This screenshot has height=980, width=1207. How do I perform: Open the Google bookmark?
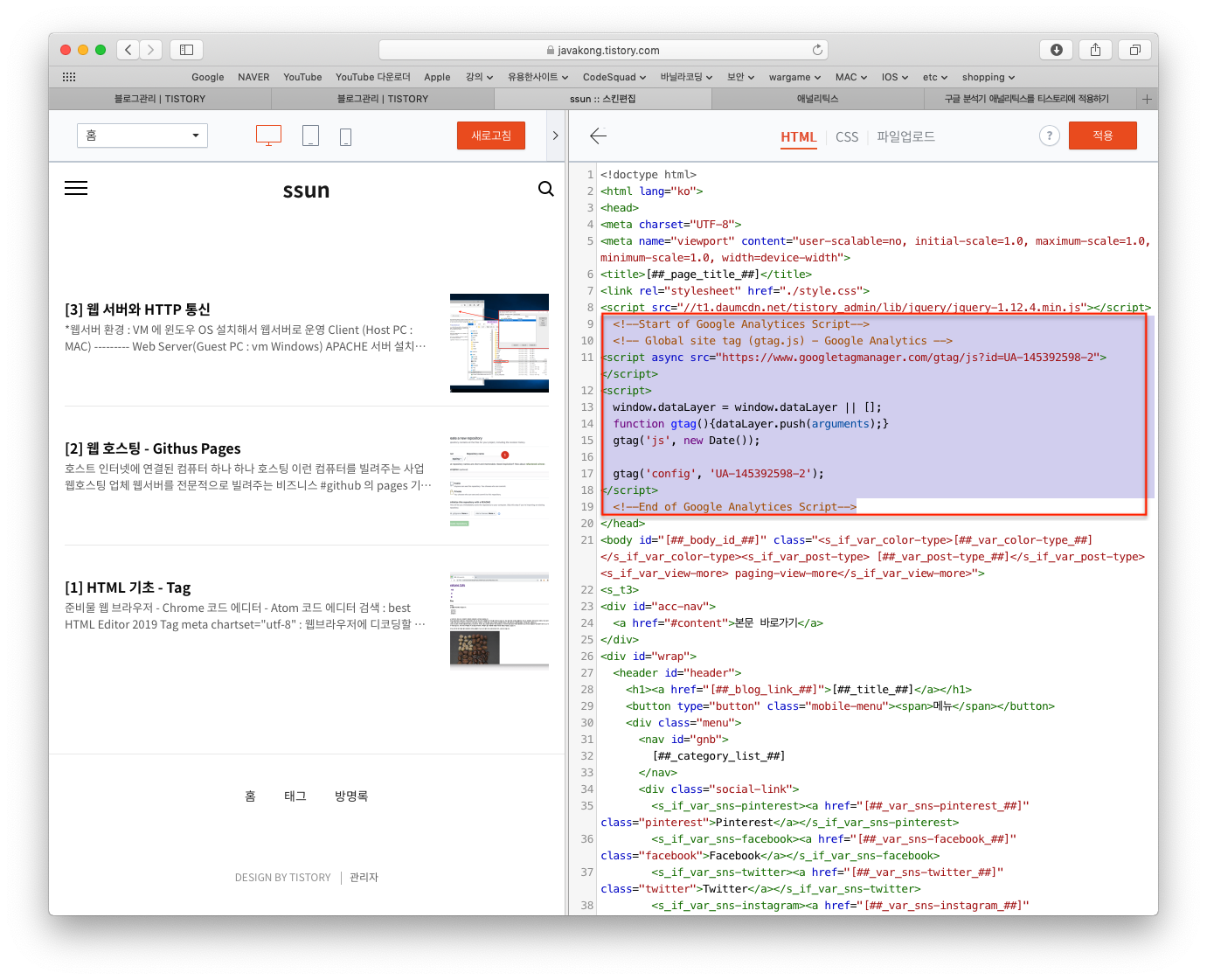point(208,77)
